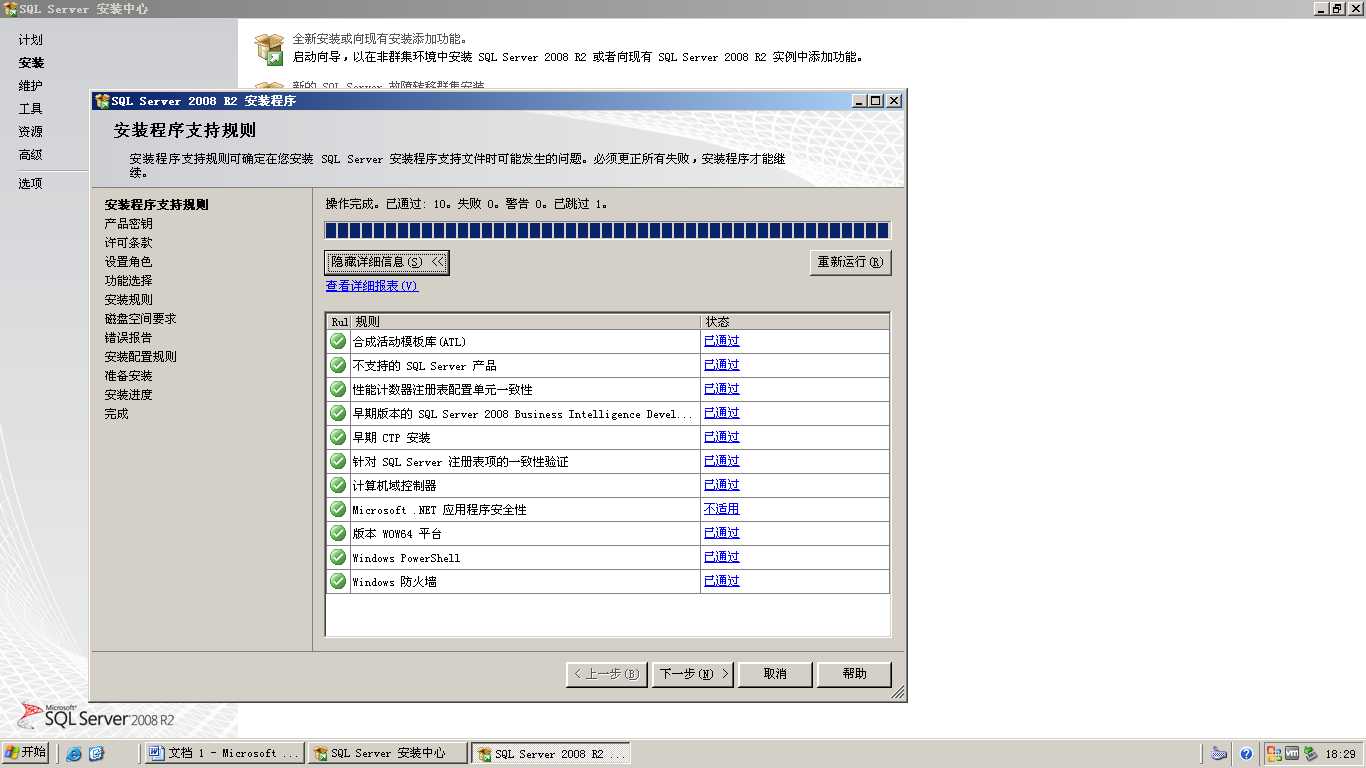
Task: Open 不适用 status link for .NET 应用程序安全性
Action: click(x=722, y=509)
